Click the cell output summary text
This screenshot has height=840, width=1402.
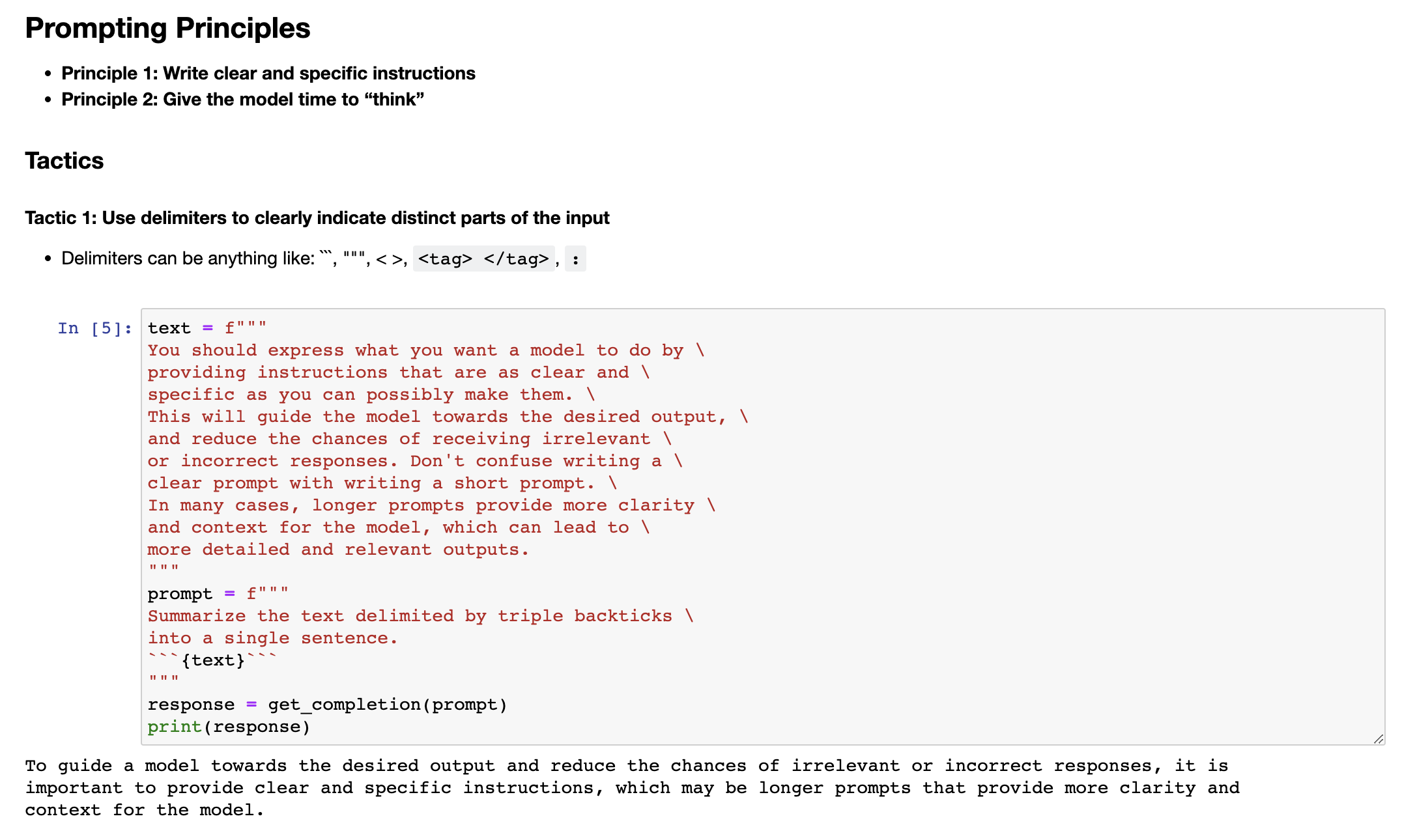632,788
